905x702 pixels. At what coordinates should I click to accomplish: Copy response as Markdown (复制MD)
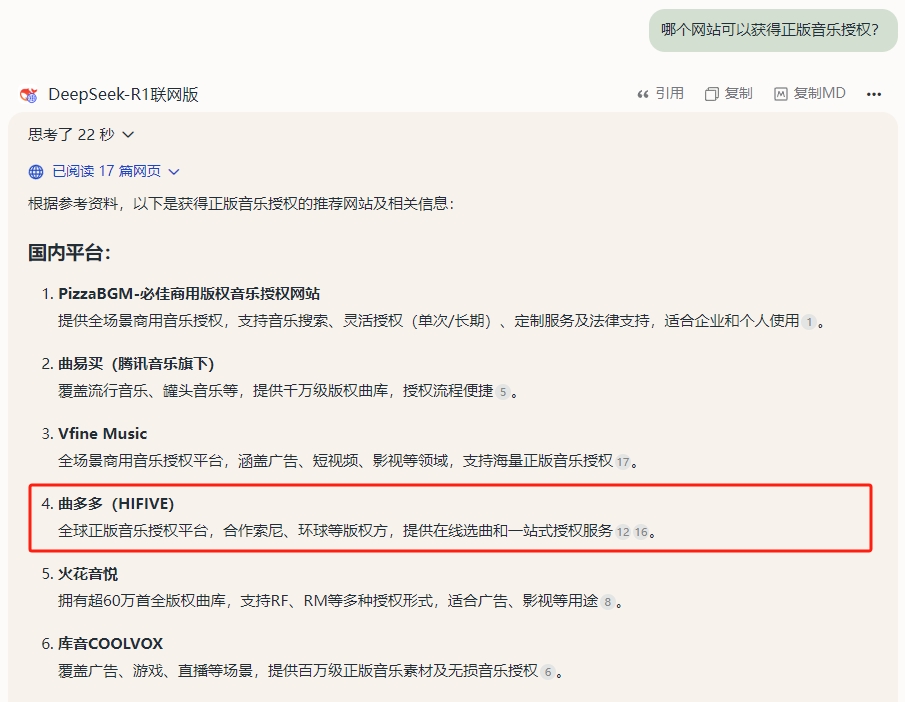pyautogui.click(x=809, y=94)
